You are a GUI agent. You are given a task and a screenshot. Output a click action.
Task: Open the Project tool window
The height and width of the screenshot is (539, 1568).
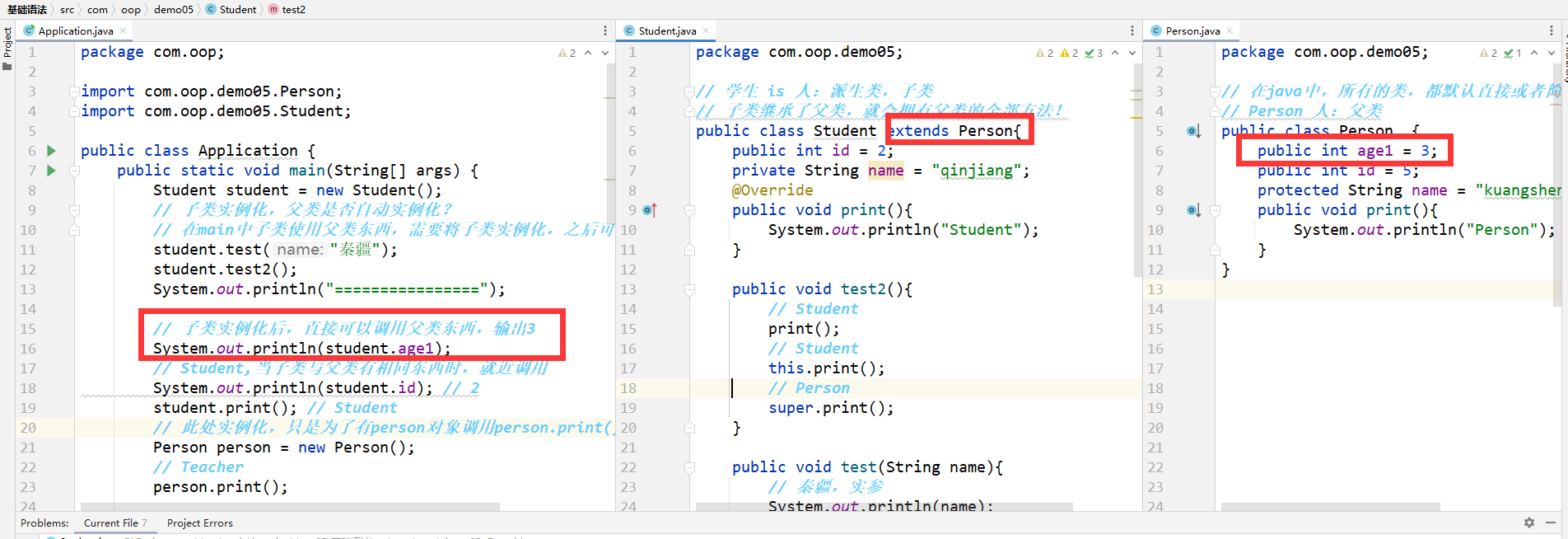point(7,48)
